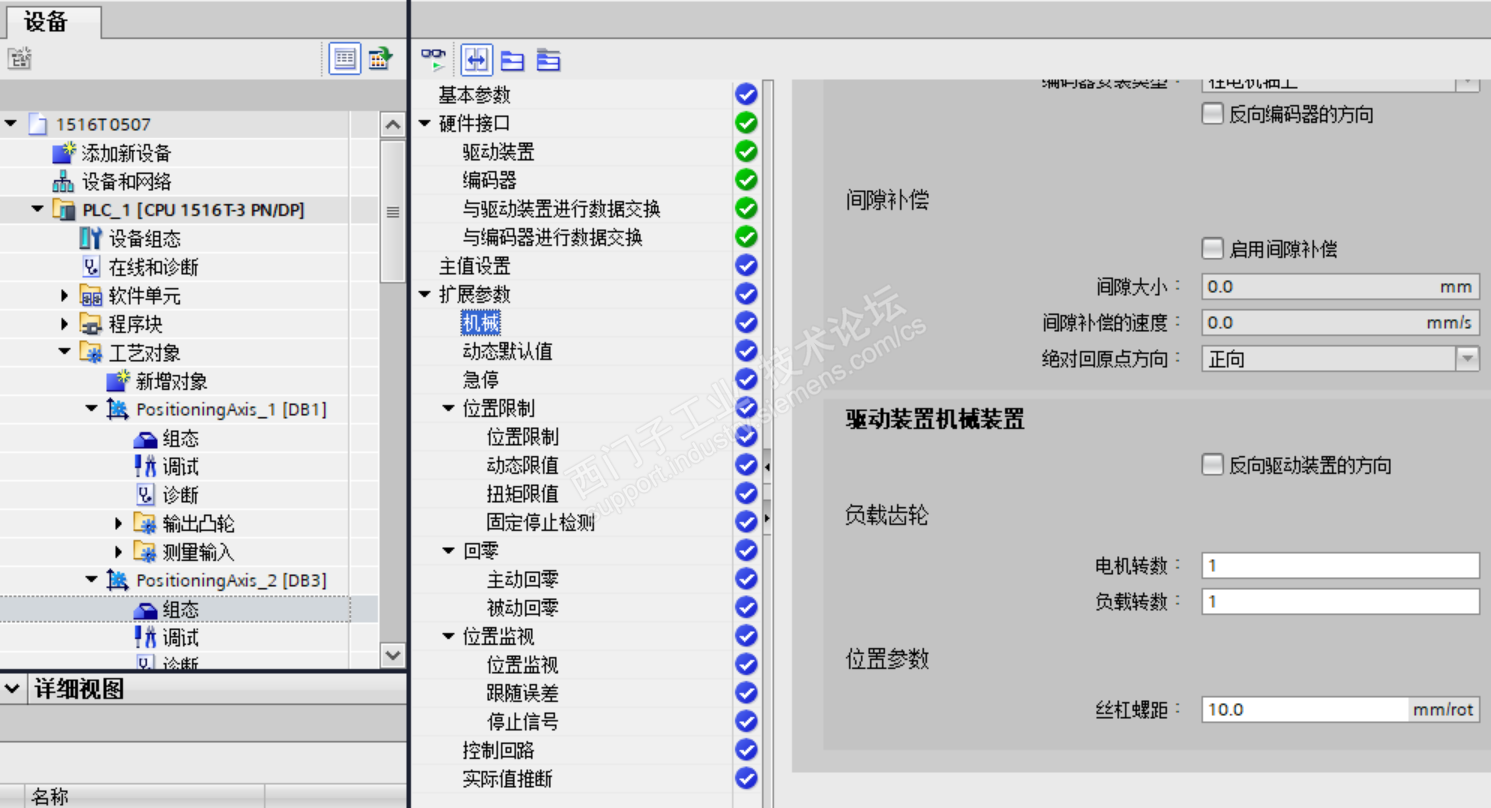Screen dimensions: 1491x808
Task: Open the 动态默认值 settings page
Action: 507,352
